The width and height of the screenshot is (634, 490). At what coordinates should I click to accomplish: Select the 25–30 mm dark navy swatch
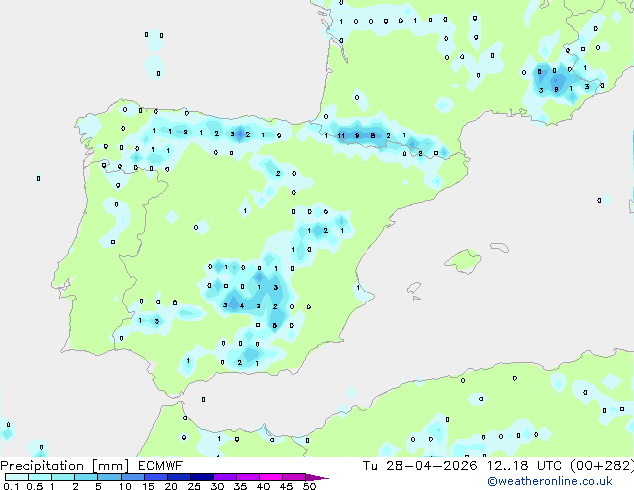click(201, 477)
